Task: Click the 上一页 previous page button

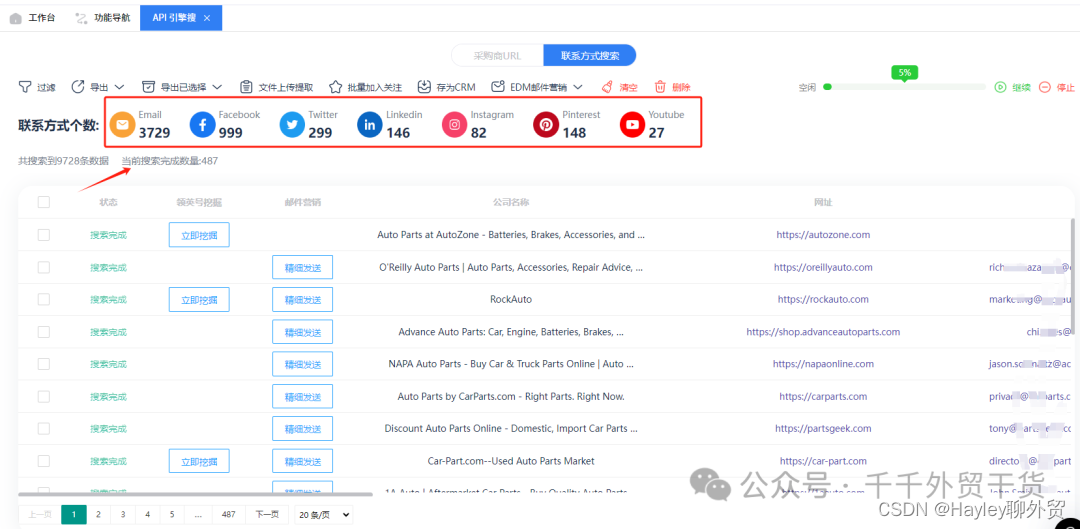Action: click(39, 515)
